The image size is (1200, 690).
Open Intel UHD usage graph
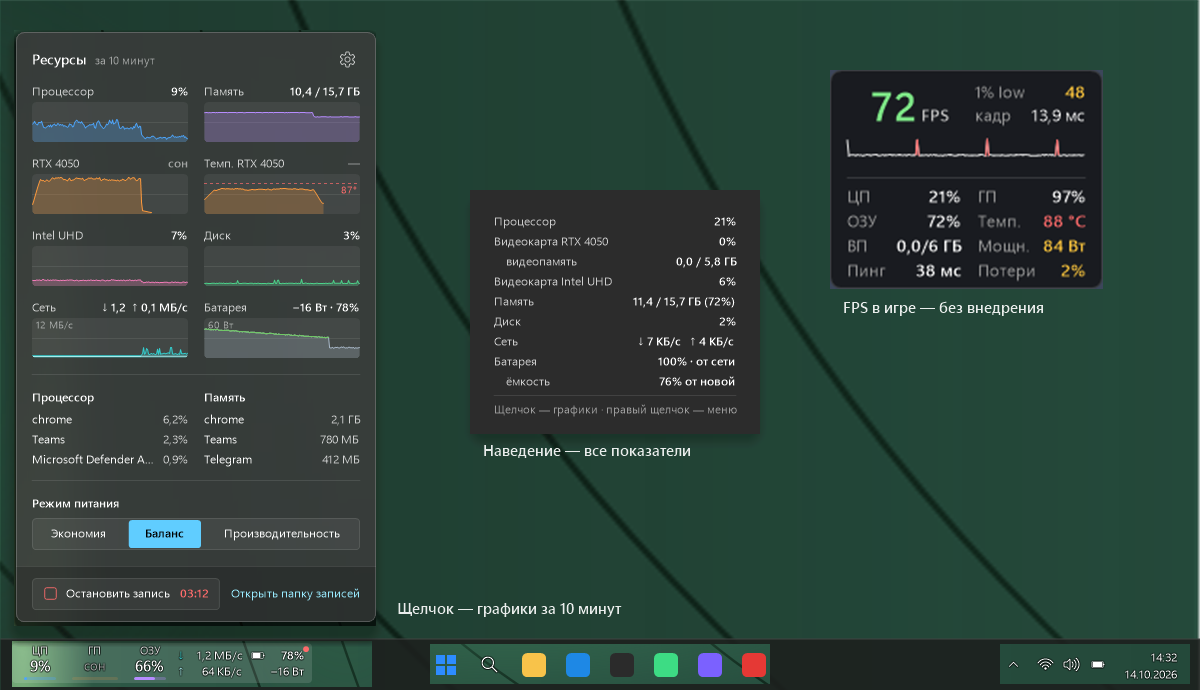pos(110,265)
